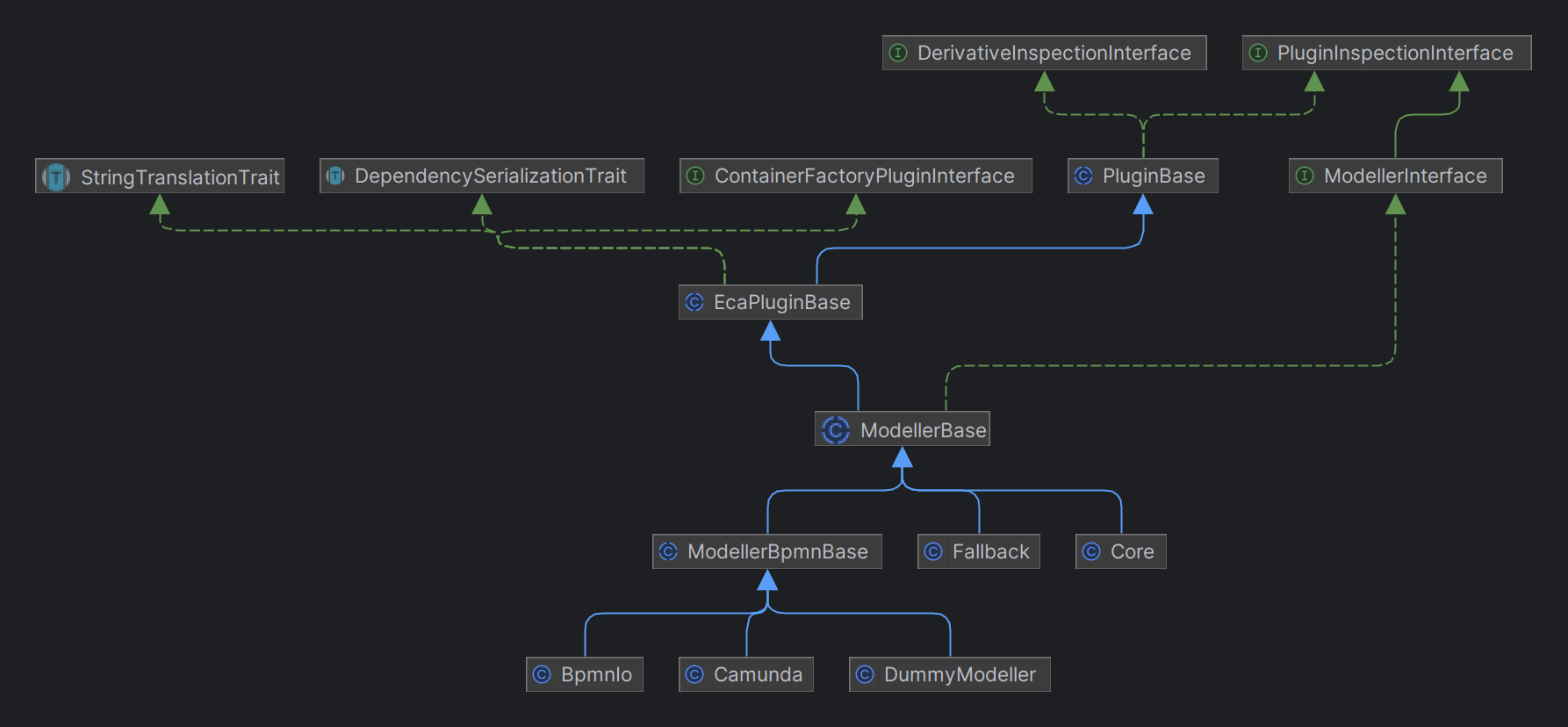Click the ContainerFactoryPluginInterface interface icon
The image size is (1568, 727).
[695, 176]
